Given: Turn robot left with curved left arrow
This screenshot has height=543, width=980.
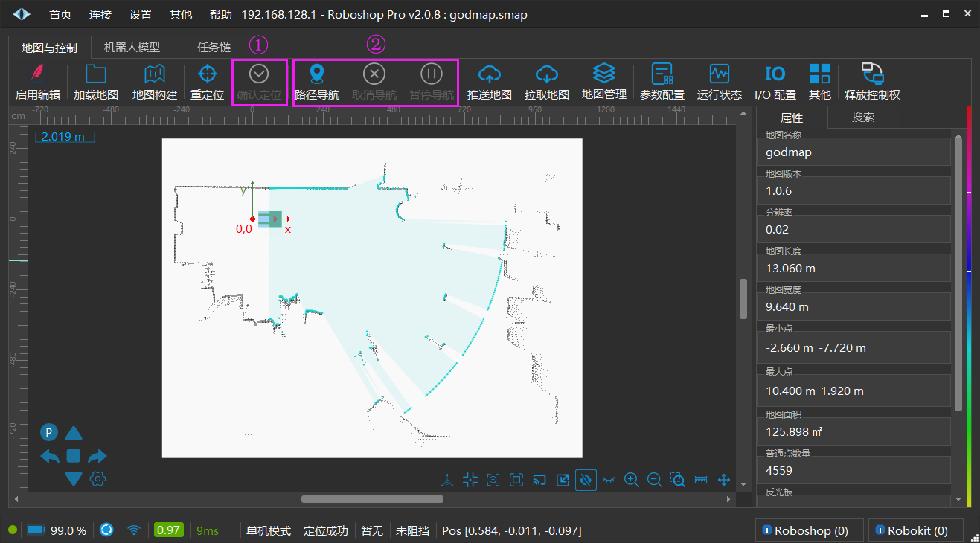Looking at the screenshot, I should [x=50, y=456].
